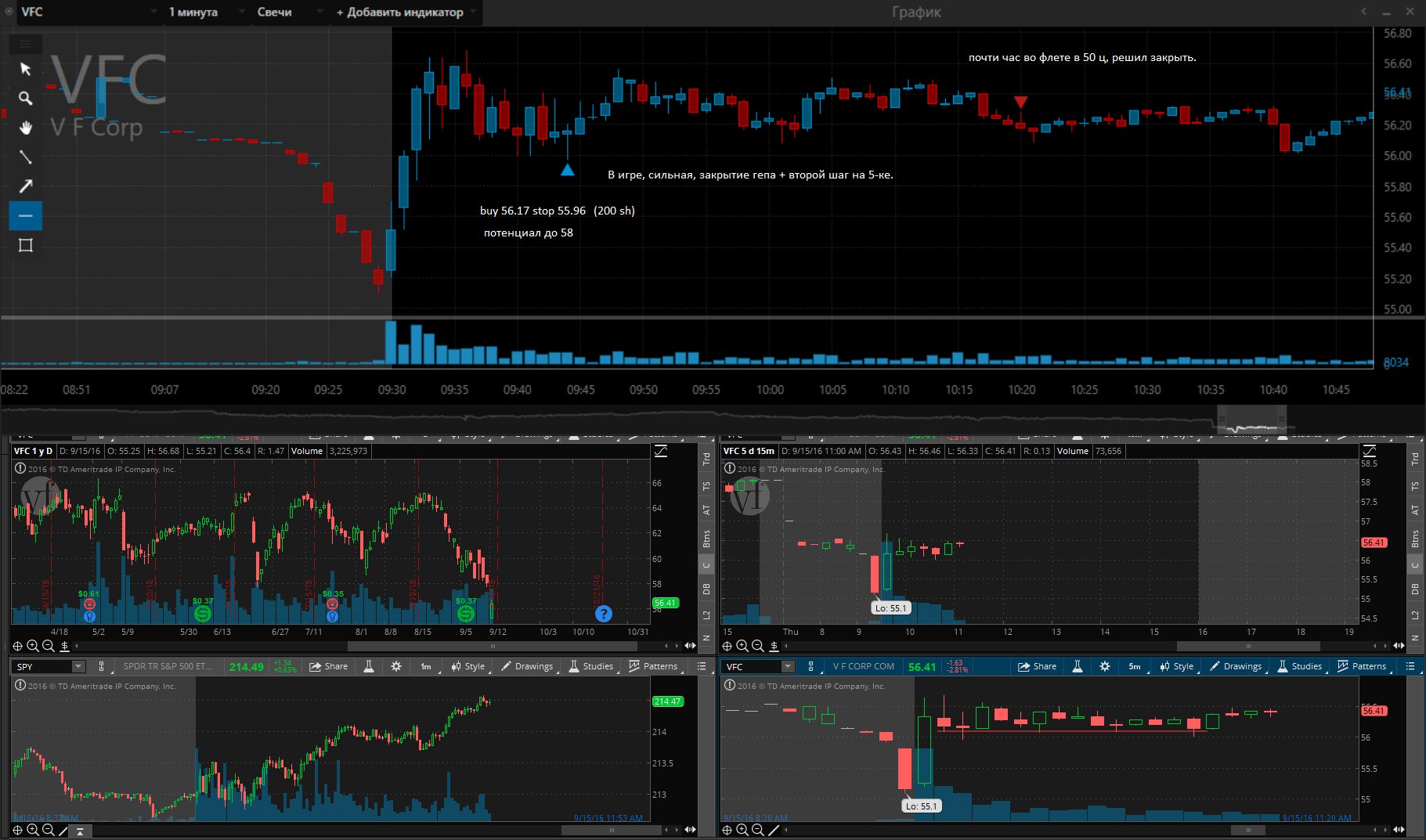Click the range navigator handle below top chart

tap(1251, 420)
